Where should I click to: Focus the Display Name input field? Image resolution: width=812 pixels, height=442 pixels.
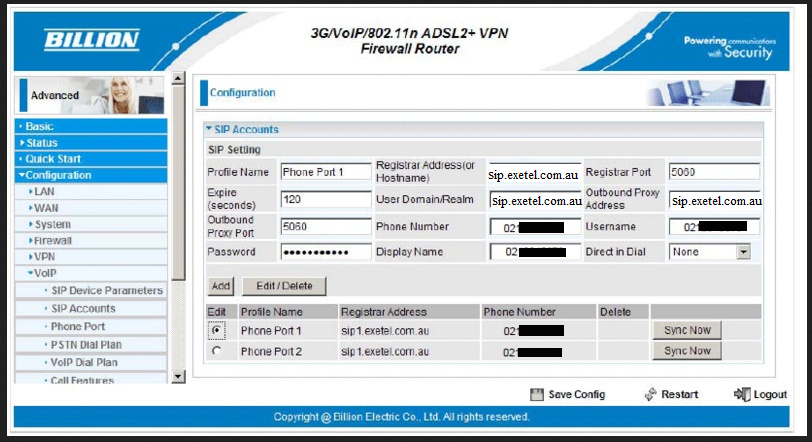(x=535, y=252)
